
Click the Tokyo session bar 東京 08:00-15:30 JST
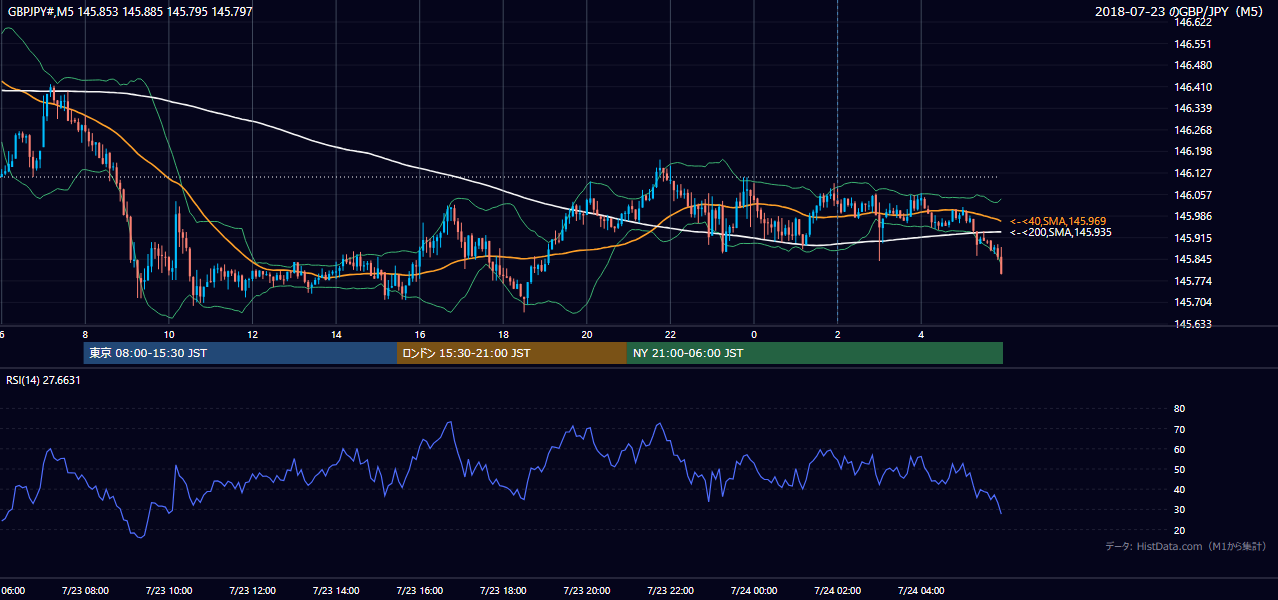240,353
